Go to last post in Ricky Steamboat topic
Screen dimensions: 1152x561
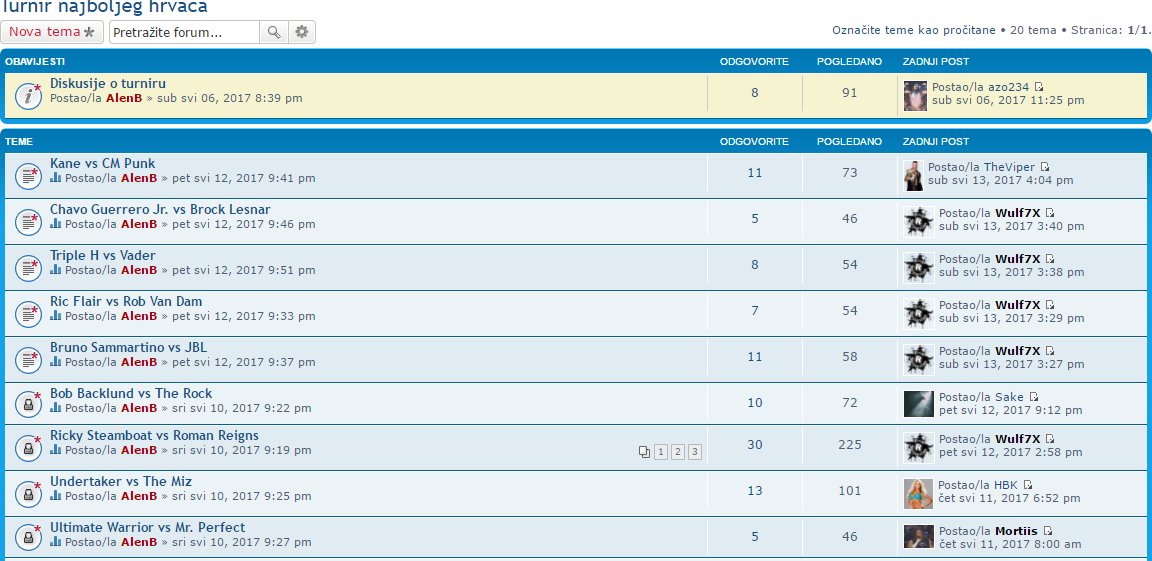click(1051, 439)
